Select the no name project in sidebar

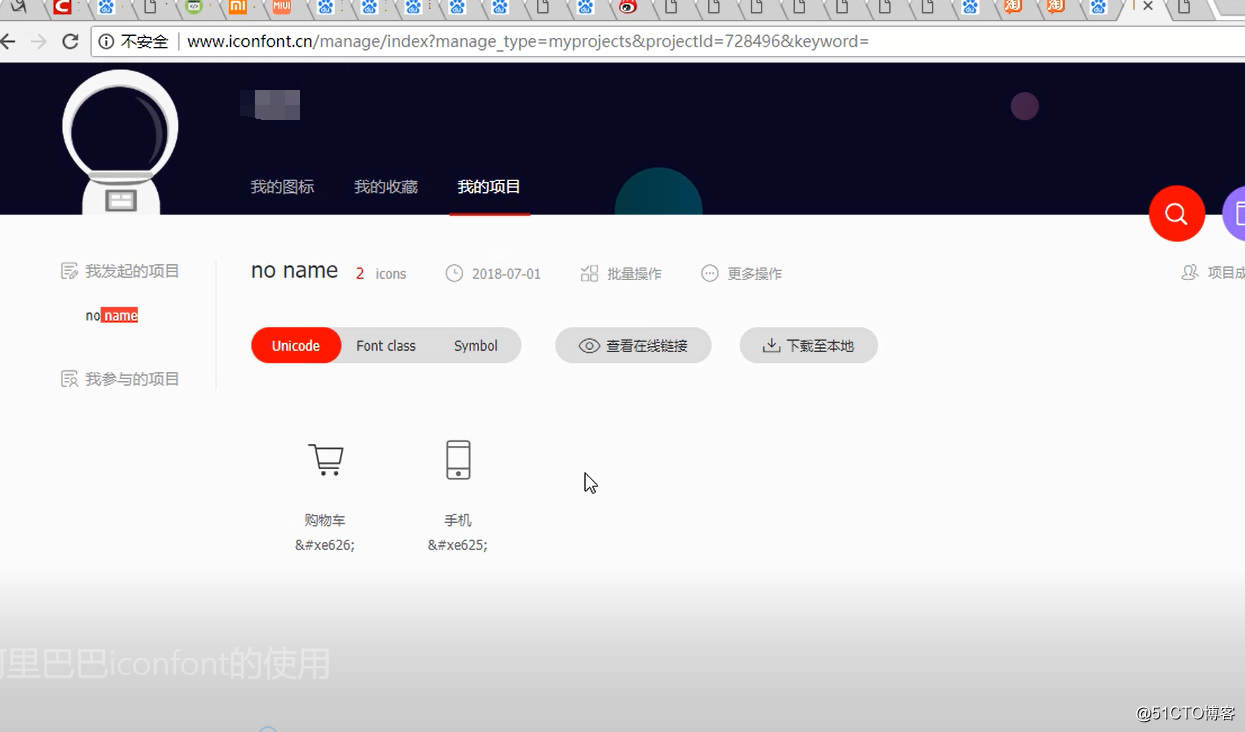point(112,316)
